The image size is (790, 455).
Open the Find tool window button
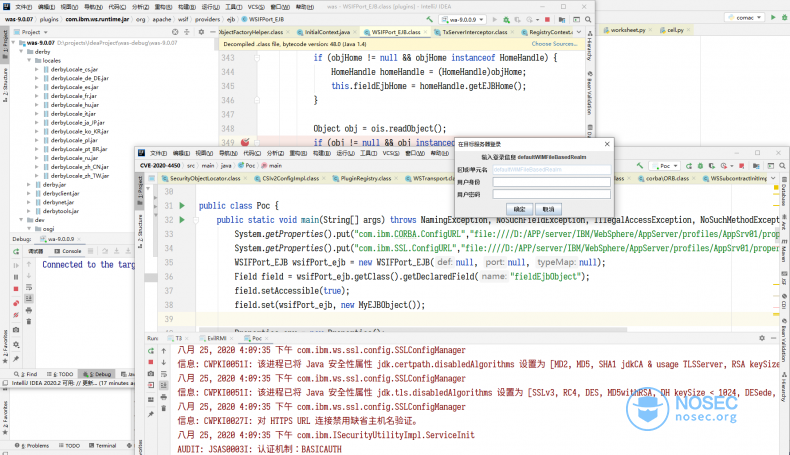click(x=26, y=374)
